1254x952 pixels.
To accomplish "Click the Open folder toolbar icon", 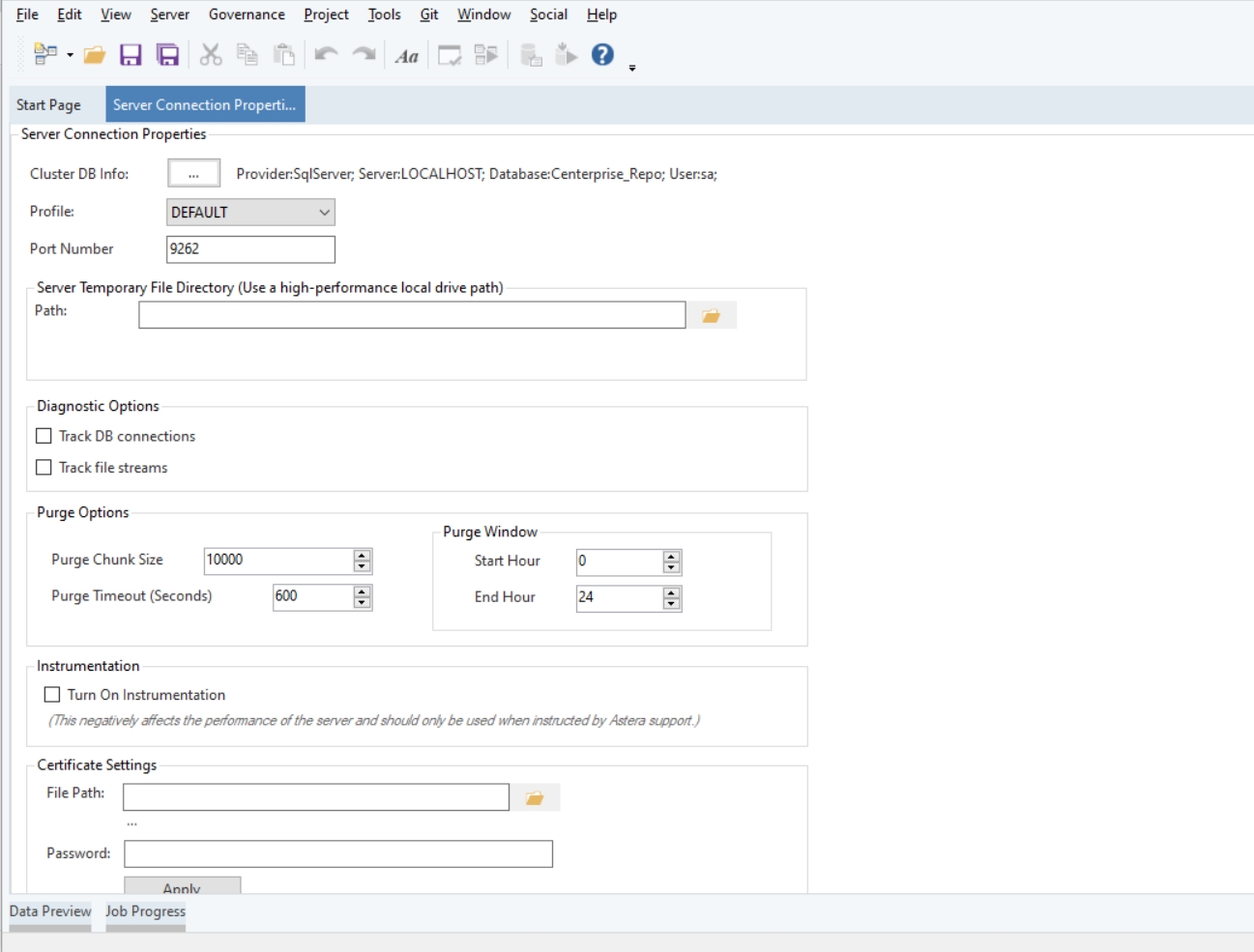I will (94, 55).
